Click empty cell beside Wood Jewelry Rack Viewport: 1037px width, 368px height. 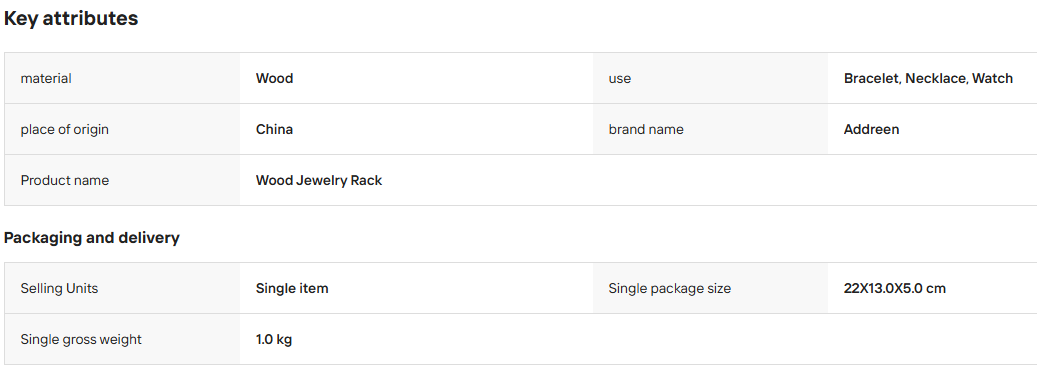click(x=815, y=180)
